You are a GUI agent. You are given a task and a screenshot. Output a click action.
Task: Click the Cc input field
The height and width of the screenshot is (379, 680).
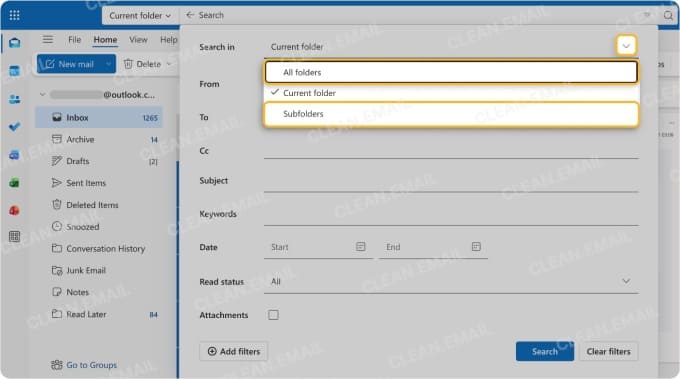451,150
